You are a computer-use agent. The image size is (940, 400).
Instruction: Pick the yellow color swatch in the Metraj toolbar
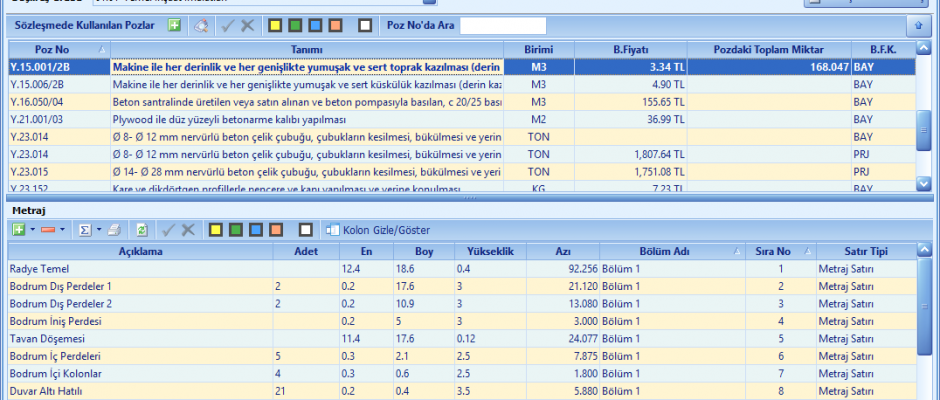coord(215,230)
